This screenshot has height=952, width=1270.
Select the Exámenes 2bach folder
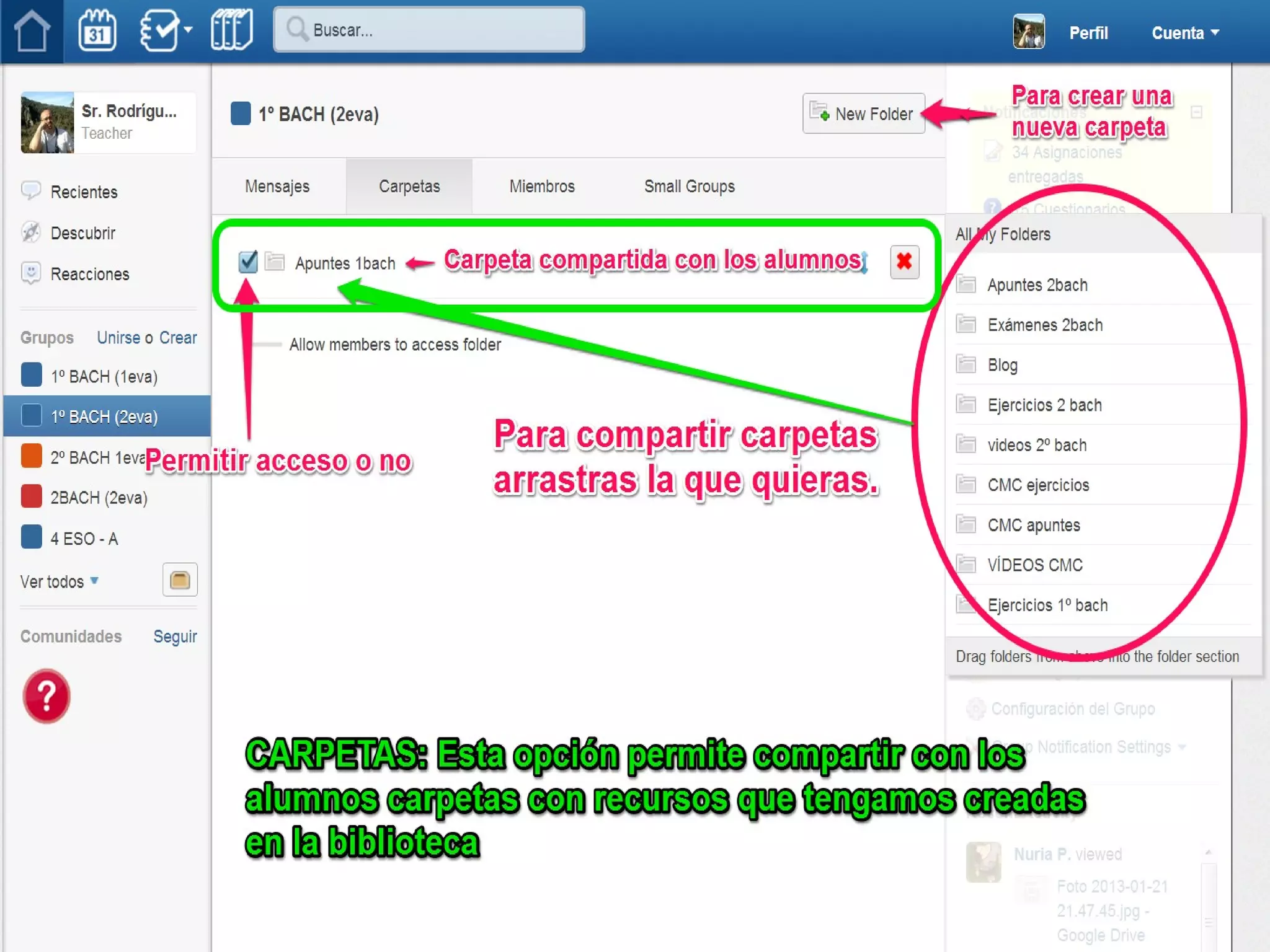click(x=1045, y=325)
